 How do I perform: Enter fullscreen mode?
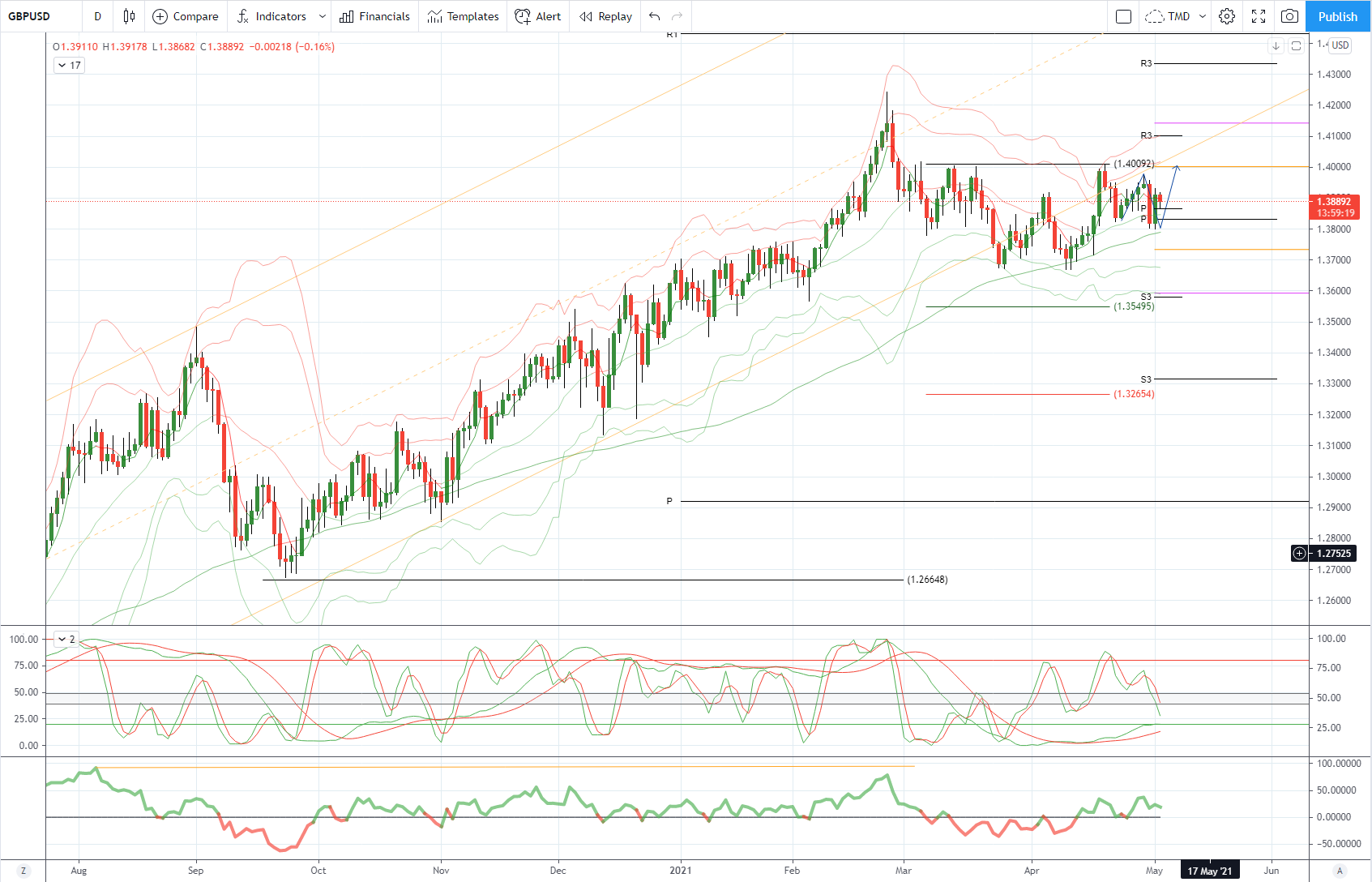coord(1259,16)
